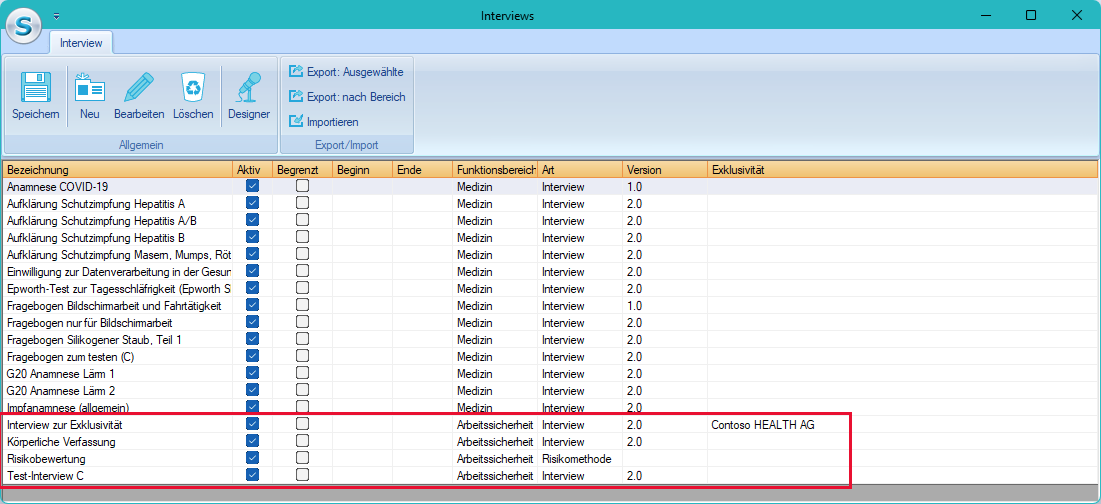This screenshot has height=504, width=1101.
Task: Click Importieren in the ribbon
Action: tap(324, 121)
